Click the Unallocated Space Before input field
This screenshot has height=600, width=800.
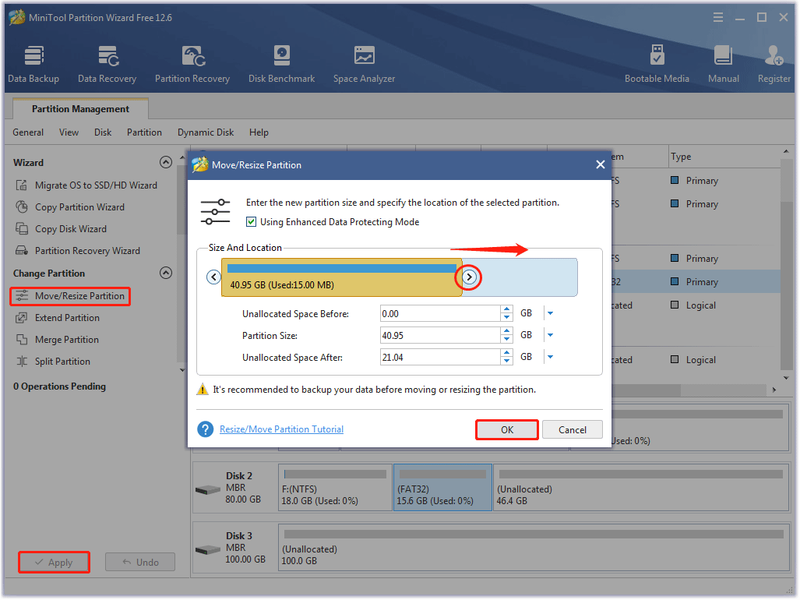tap(440, 313)
